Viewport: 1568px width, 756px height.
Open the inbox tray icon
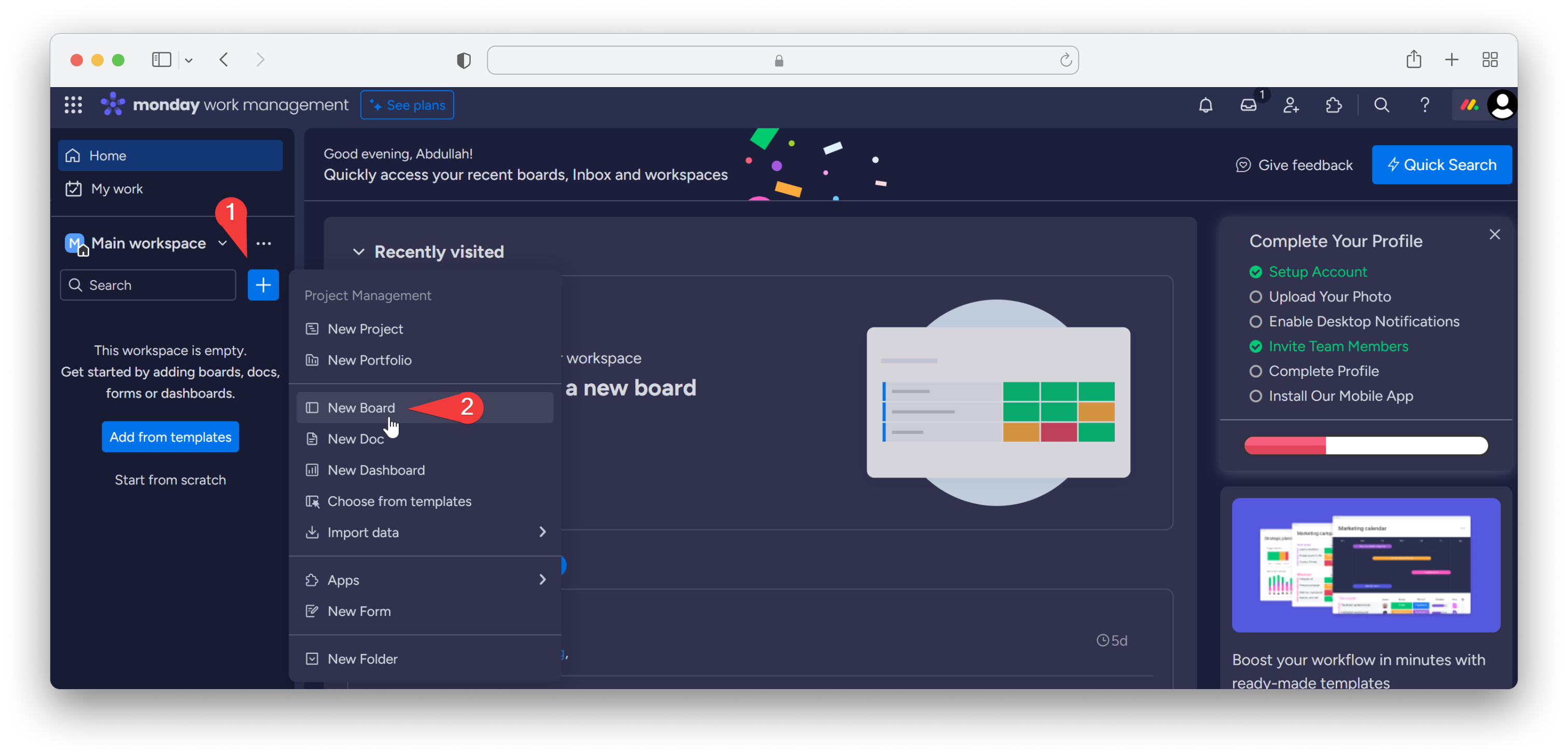[1248, 105]
